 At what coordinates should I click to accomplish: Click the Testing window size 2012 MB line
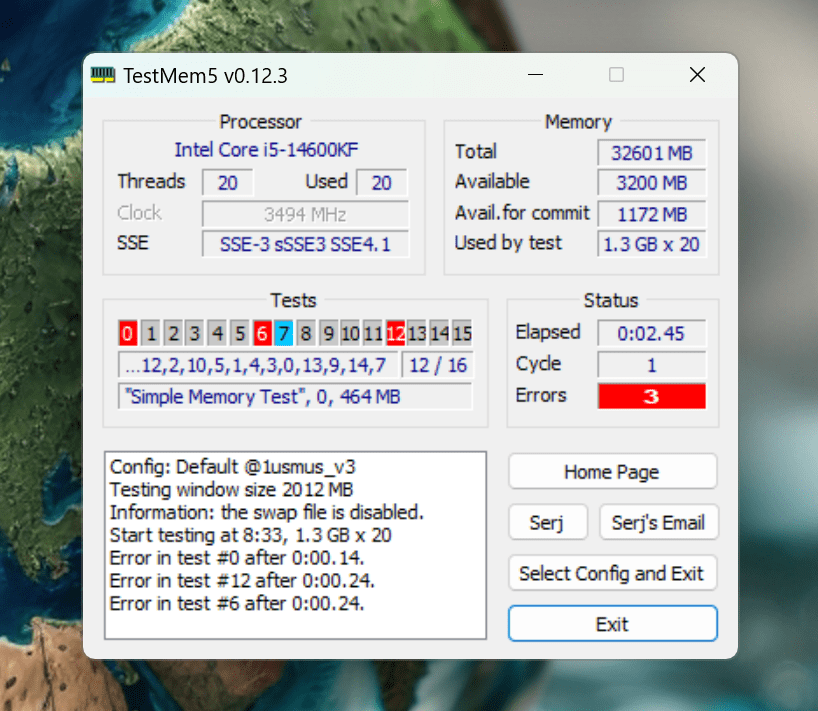[232, 489]
